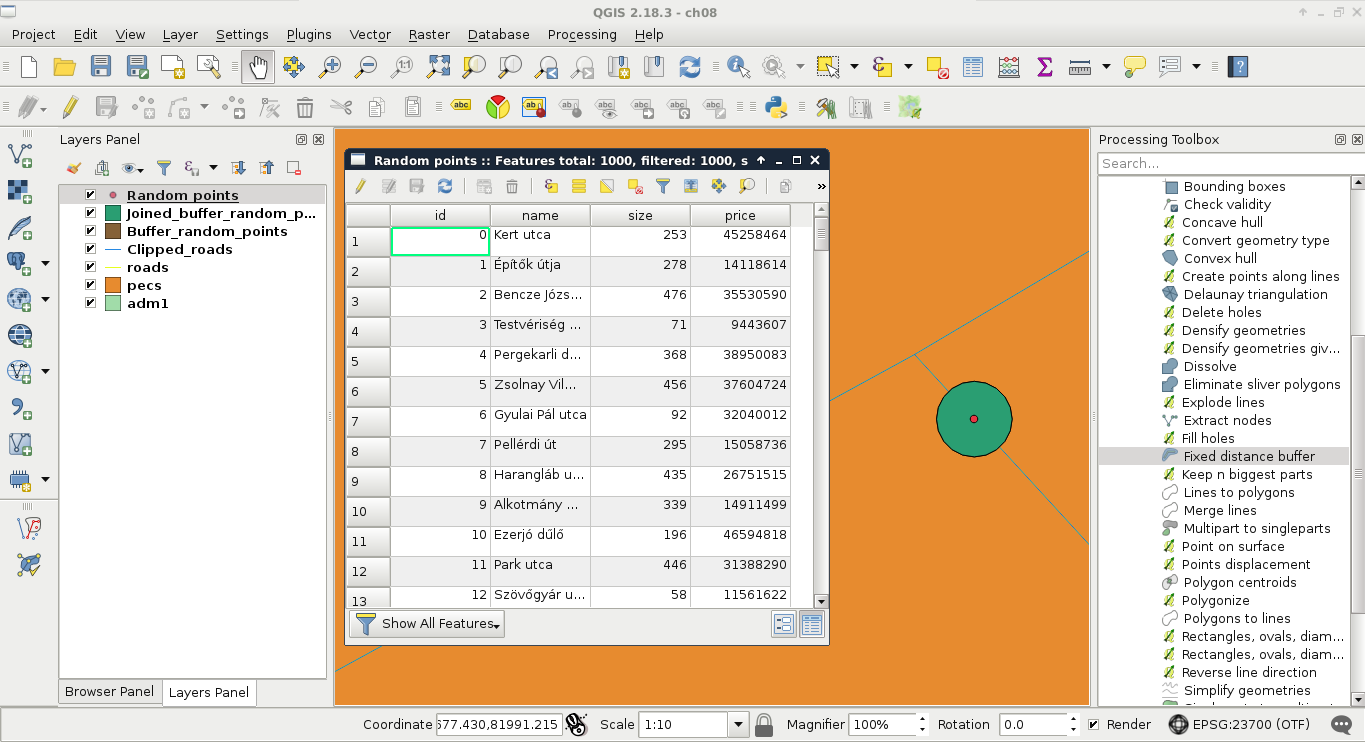Open the Python console icon
This screenshot has width=1365, height=742.
coord(774,107)
